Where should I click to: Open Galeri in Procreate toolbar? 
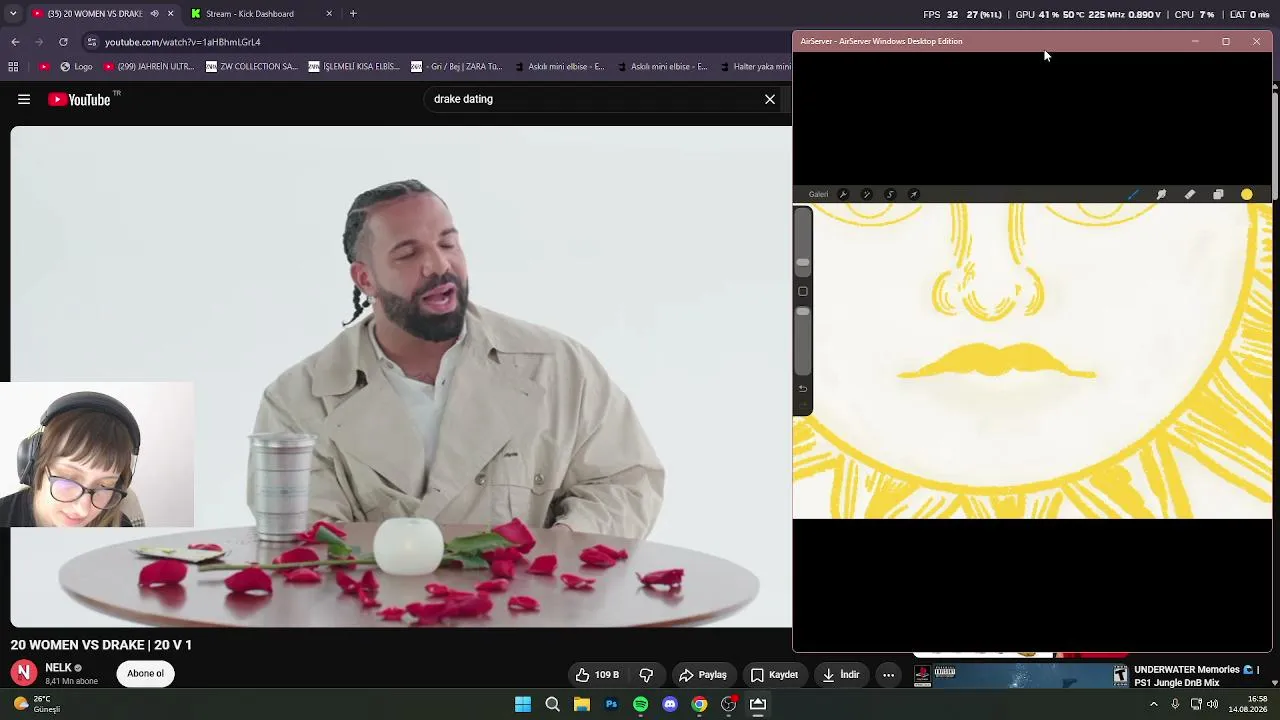pos(818,195)
